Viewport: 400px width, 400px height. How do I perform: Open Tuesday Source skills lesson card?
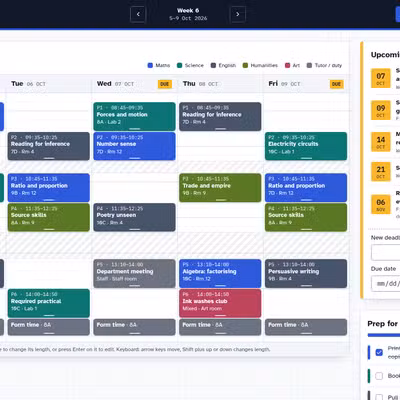click(49, 217)
